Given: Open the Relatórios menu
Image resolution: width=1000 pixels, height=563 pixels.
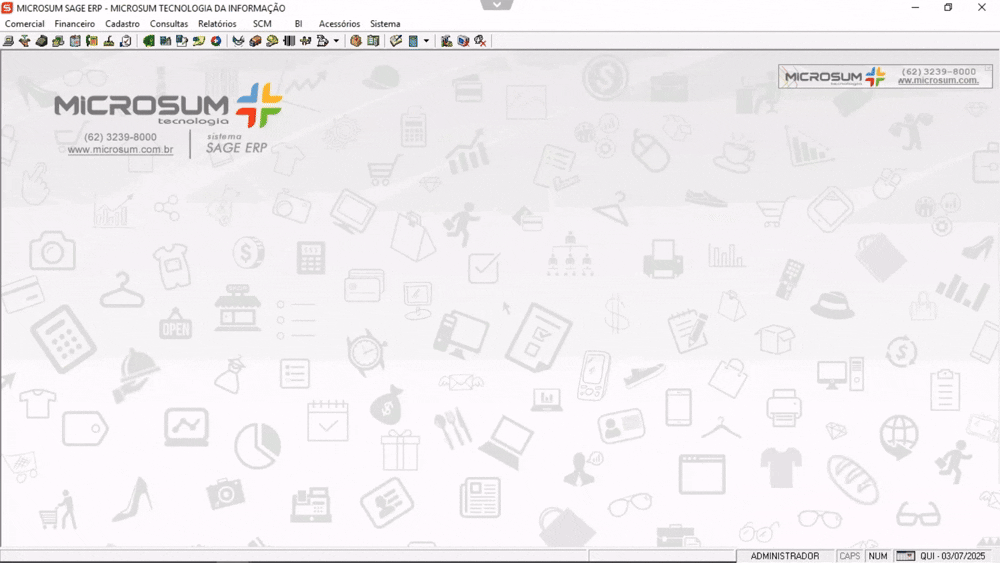Looking at the screenshot, I should [217, 24].
